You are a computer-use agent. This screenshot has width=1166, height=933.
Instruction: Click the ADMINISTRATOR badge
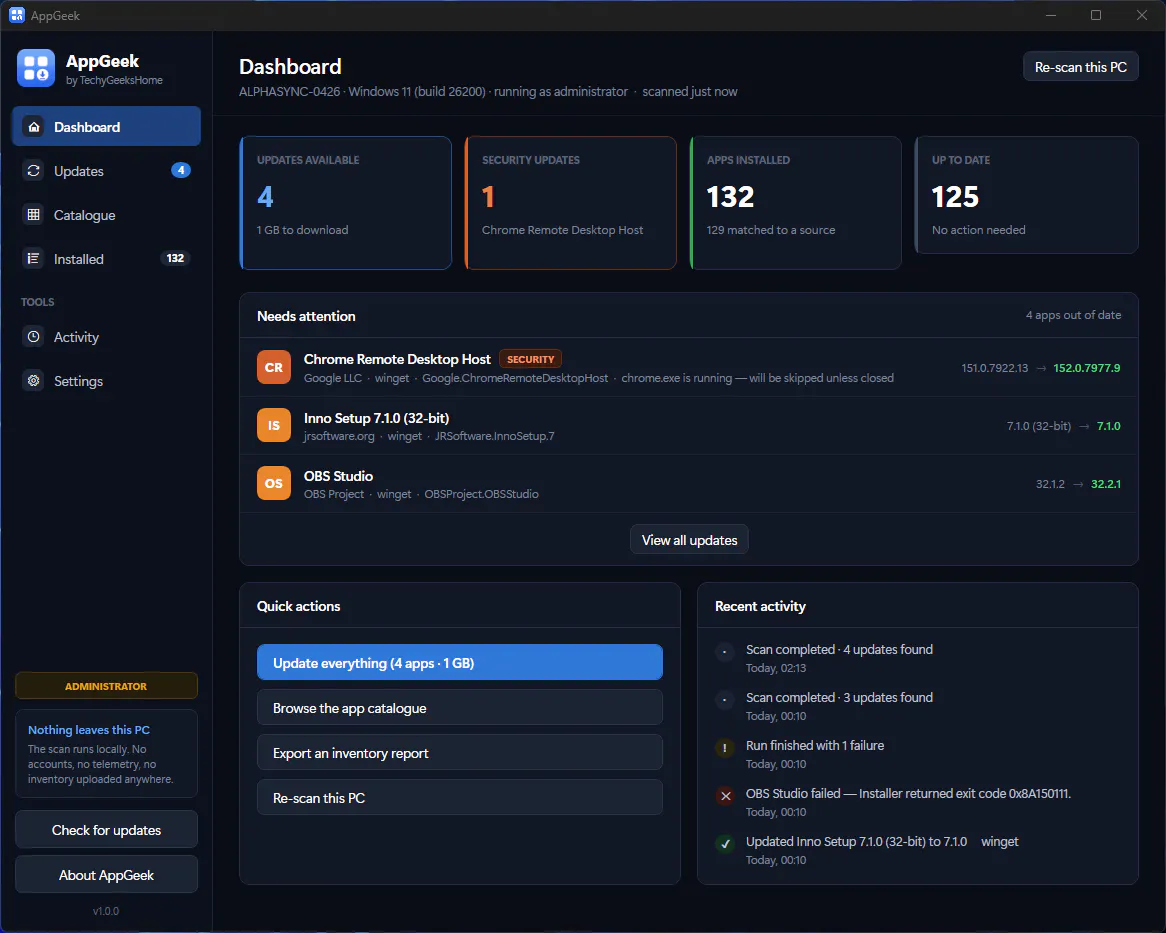106,685
